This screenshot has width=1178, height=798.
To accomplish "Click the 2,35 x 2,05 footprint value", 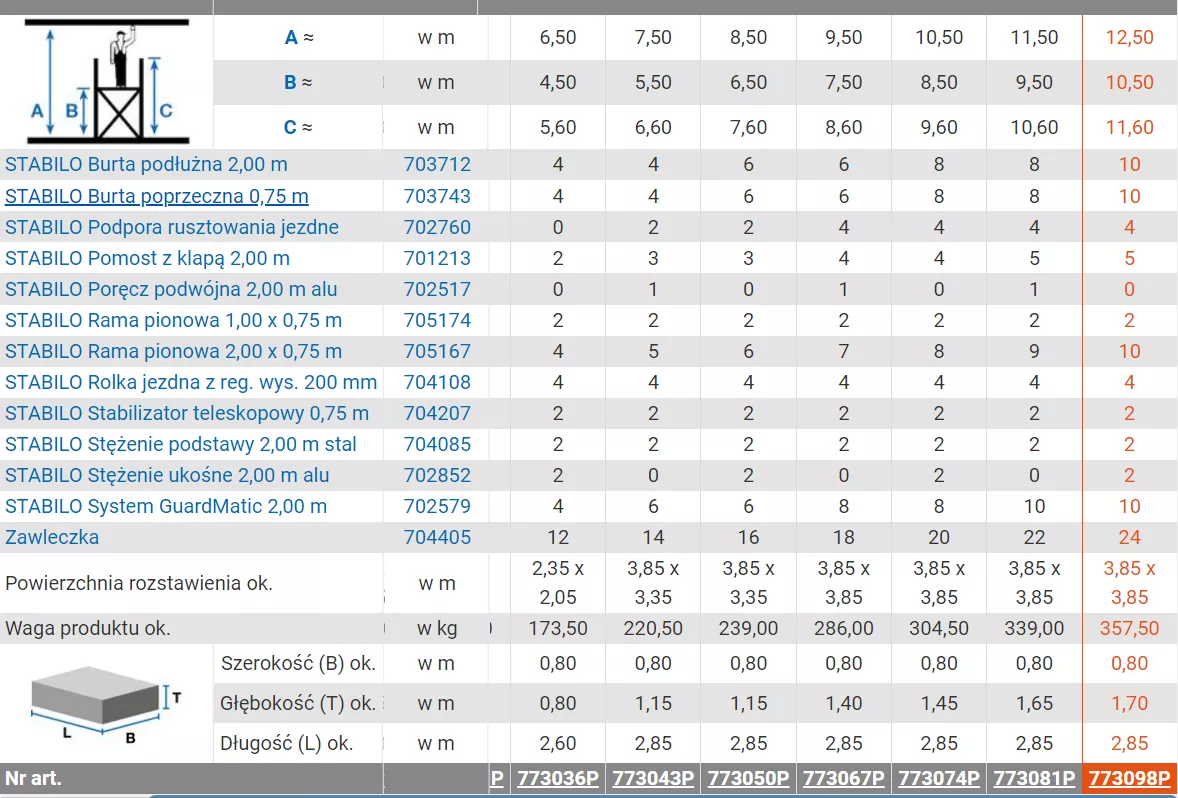I will pyautogui.click(x=558, y=583).
